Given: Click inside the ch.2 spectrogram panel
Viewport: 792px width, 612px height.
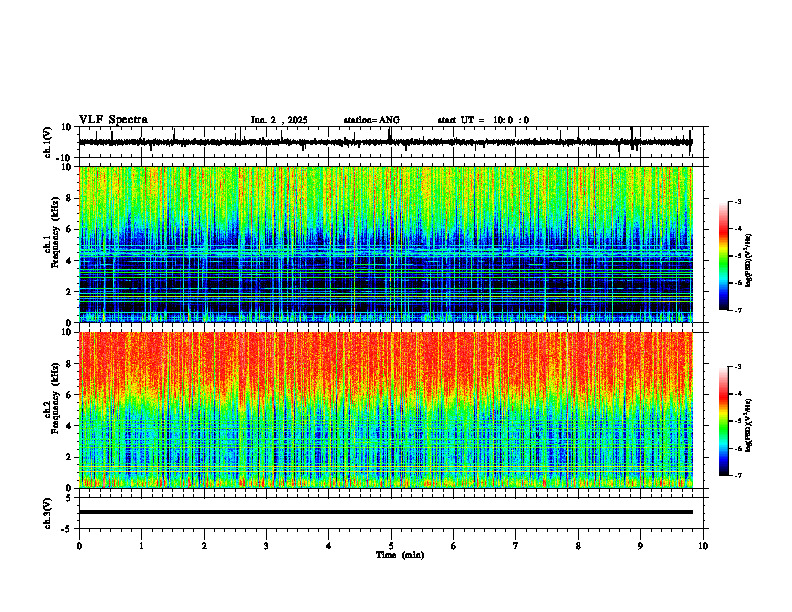Looking at the screenshot, I should [x=386, y=410].
